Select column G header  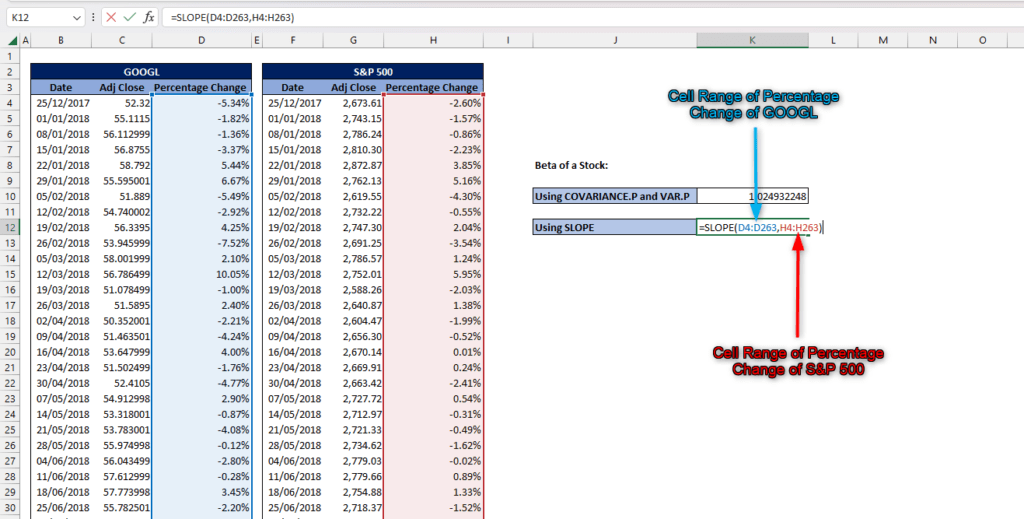(353, 40)
